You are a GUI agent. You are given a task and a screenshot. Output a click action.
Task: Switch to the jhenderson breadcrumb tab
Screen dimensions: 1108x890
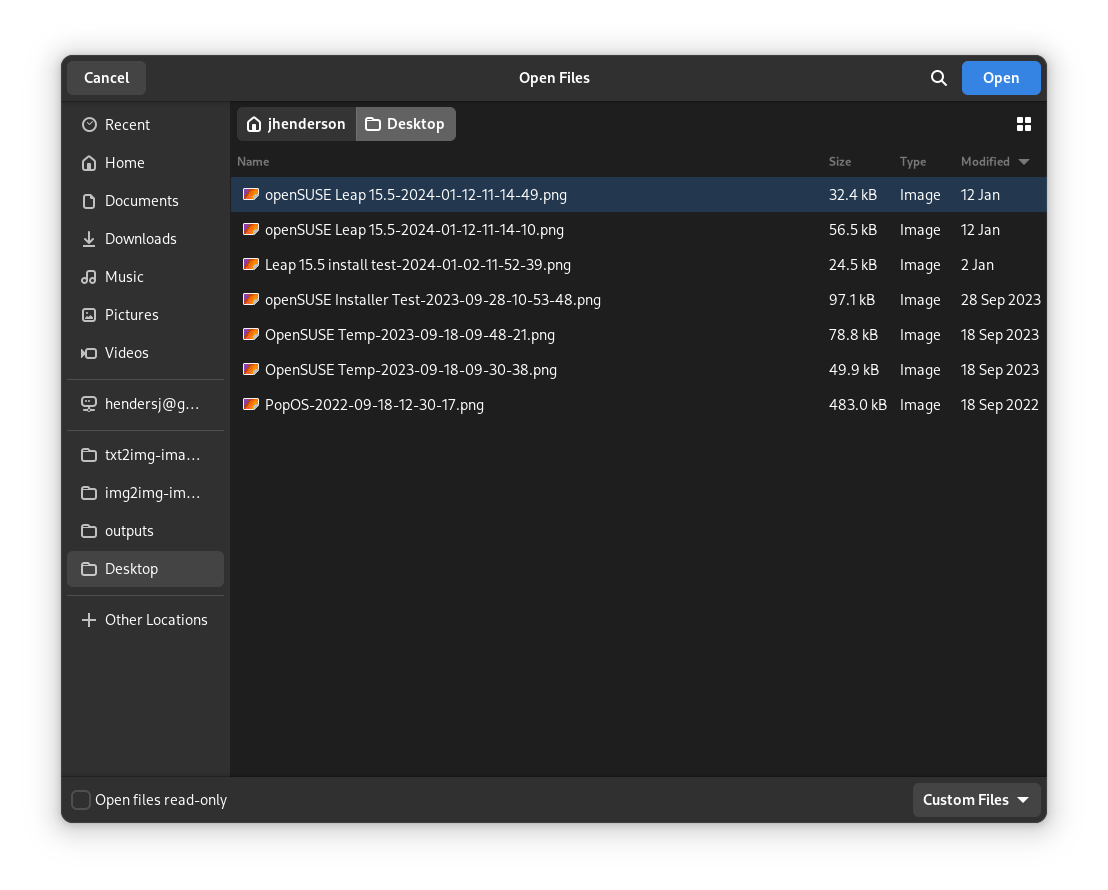click(x=295, y=123)
